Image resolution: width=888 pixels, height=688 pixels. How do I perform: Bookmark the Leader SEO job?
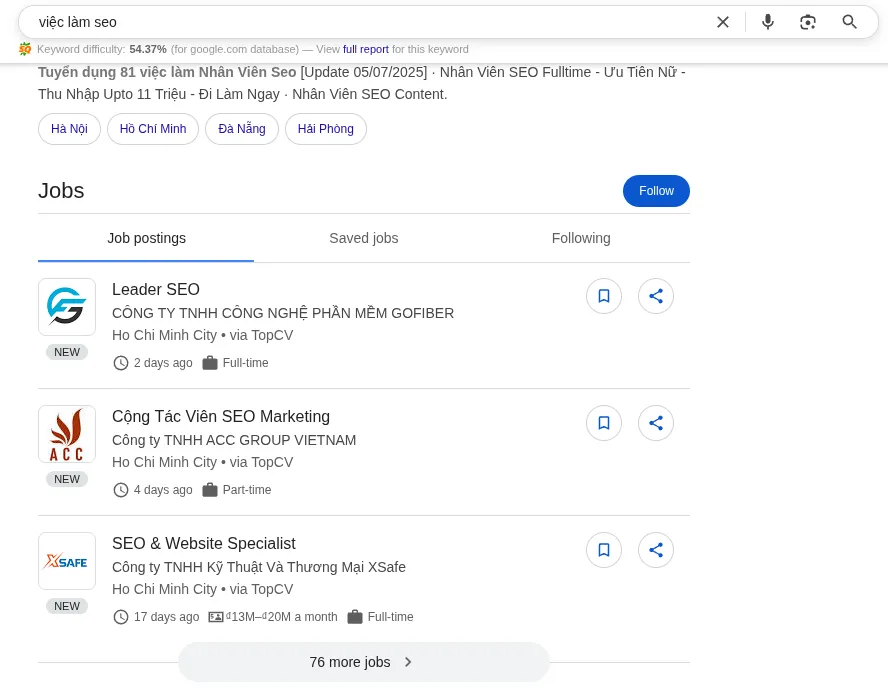604,296
